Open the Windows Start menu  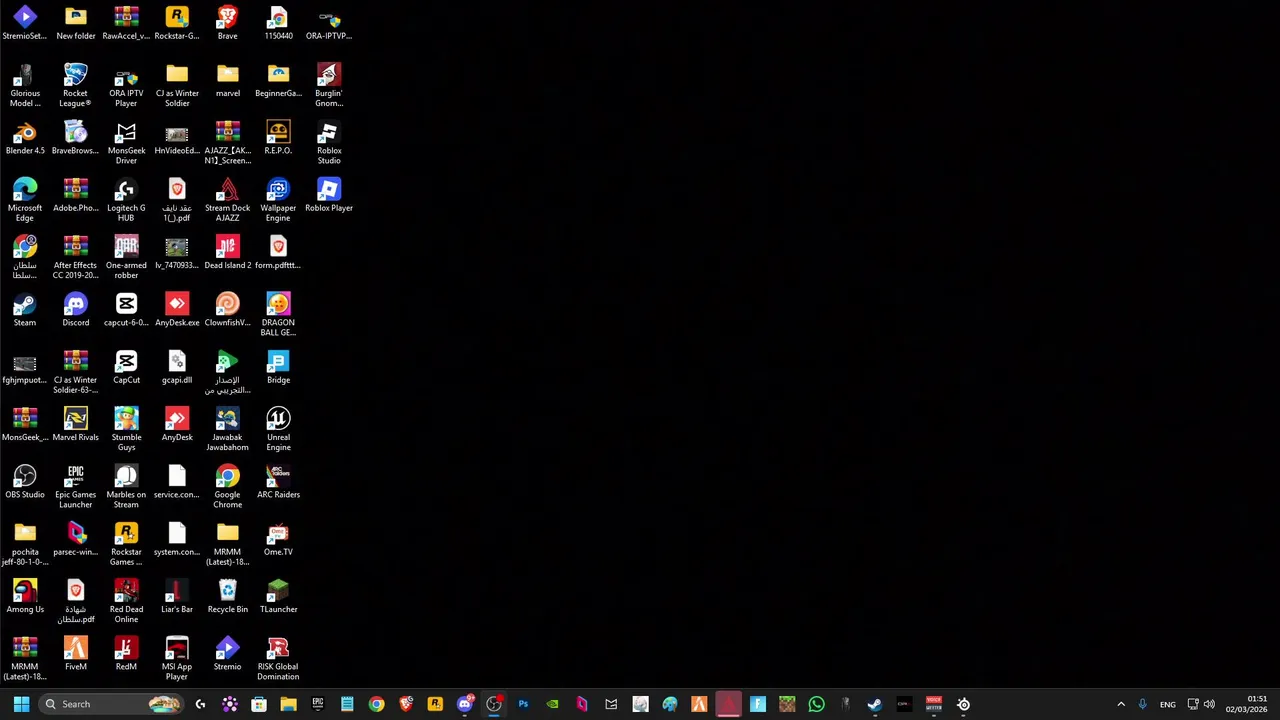21,704
